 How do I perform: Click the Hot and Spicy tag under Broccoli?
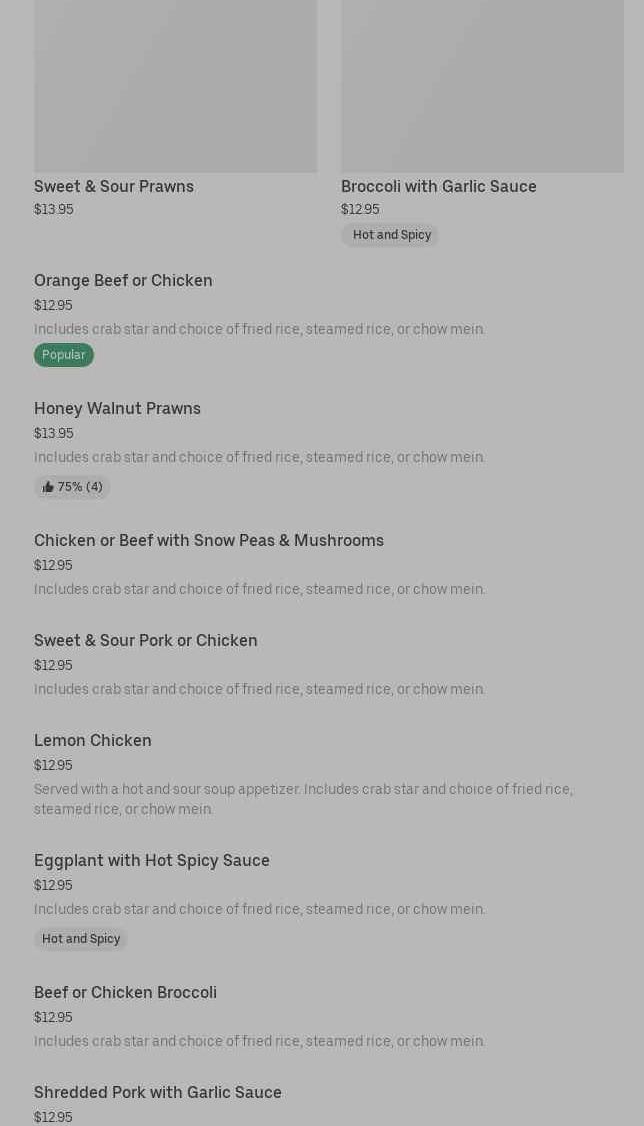(391, 235)
